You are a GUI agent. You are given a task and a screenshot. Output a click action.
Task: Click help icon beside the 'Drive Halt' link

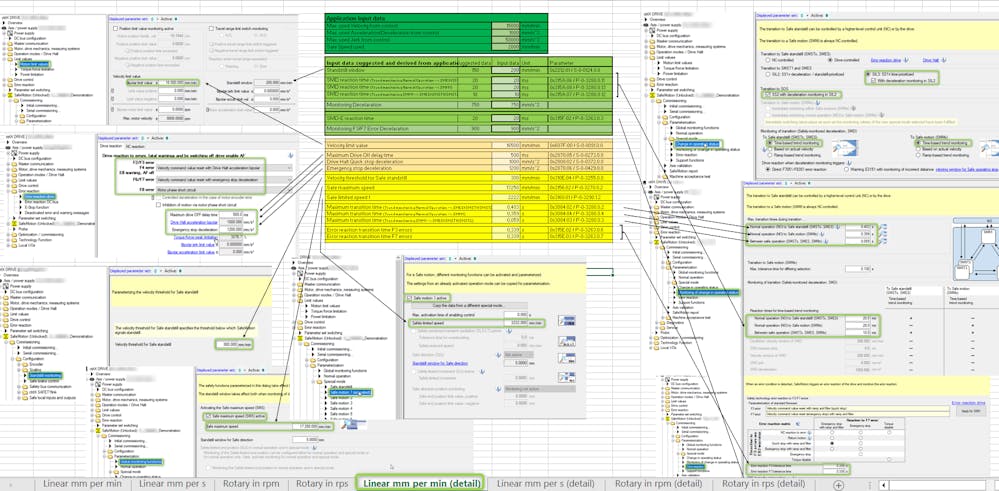[942, 60]
